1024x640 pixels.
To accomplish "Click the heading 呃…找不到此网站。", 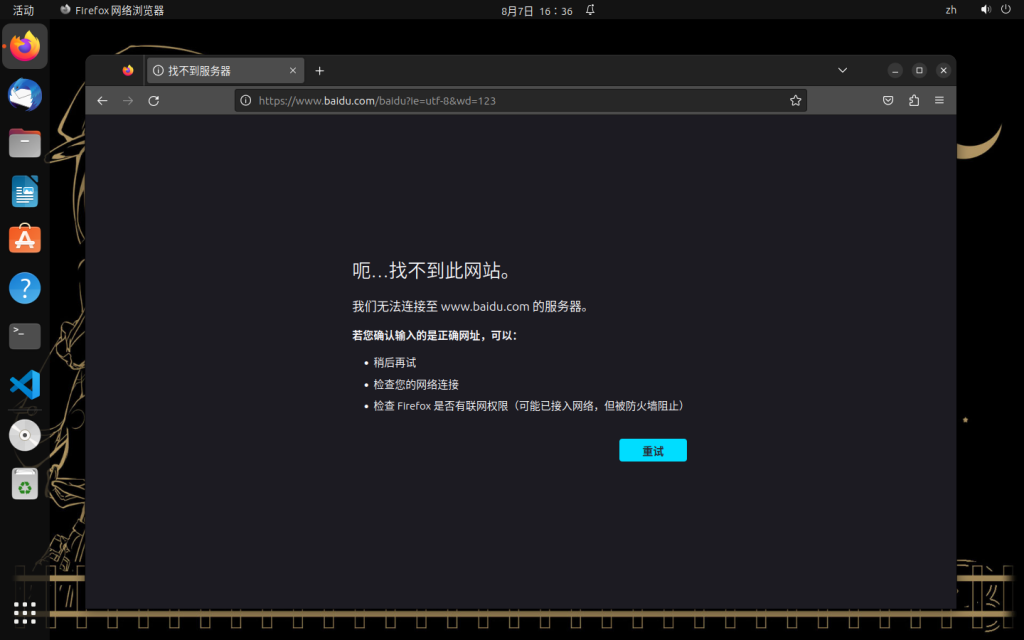I will pyautogui.click(x=432, y=270).
